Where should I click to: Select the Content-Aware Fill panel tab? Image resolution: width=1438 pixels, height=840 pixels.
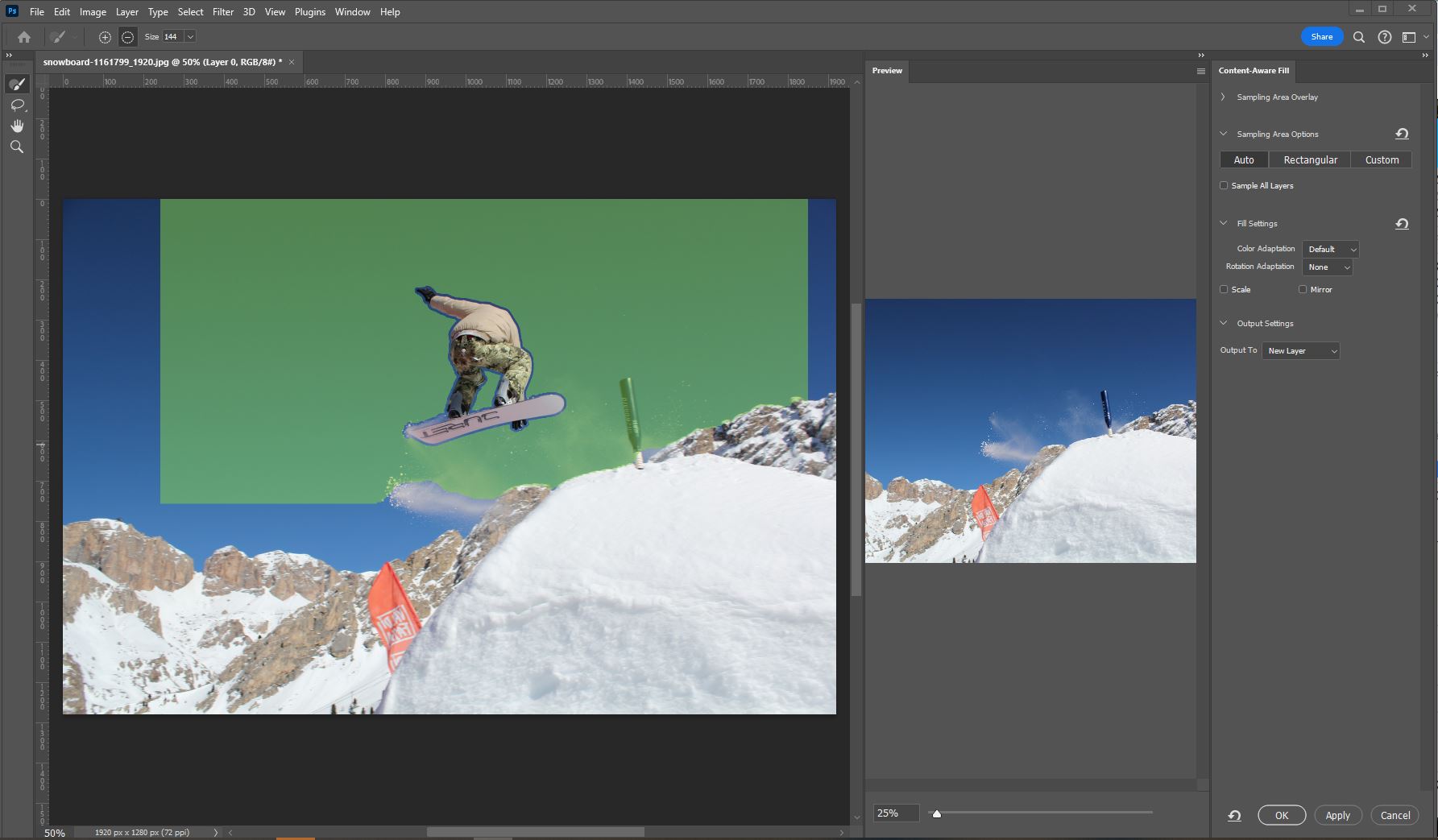click(x=1254, y=71)
